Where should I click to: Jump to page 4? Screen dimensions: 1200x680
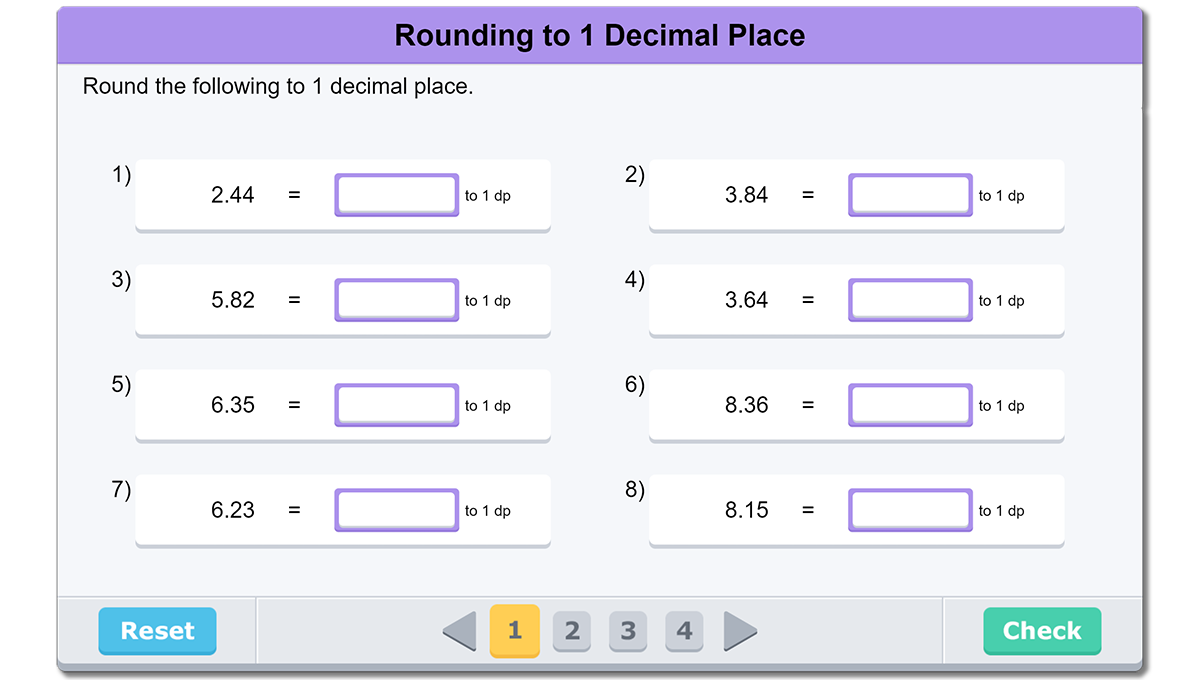pyautogui.click(x=684, y=631)
